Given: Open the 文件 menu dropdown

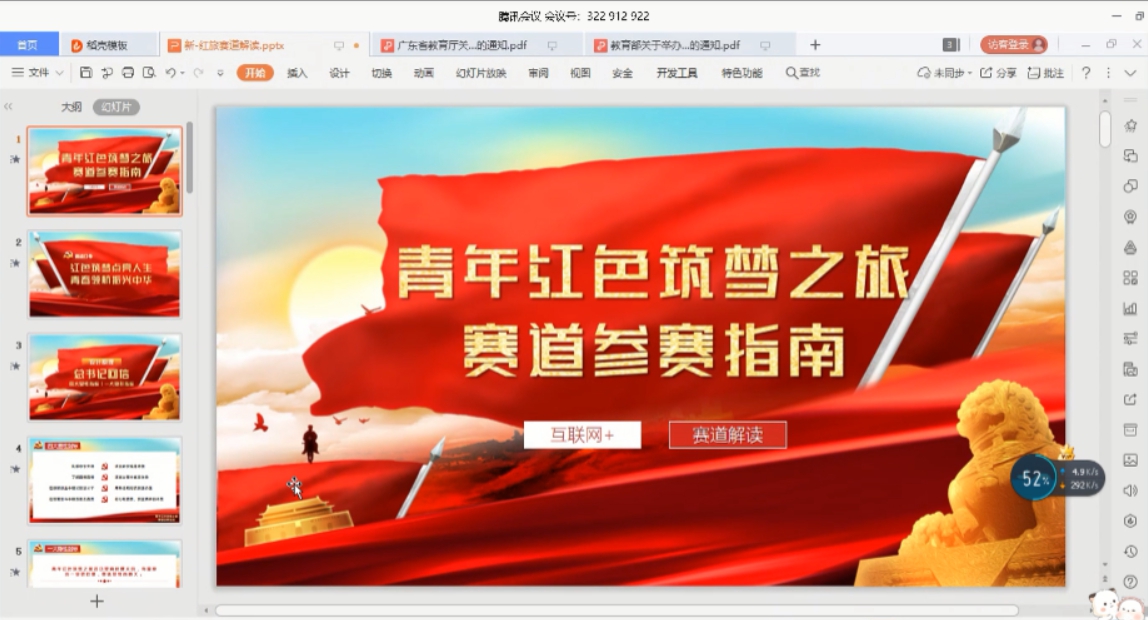Looking at the screenshot, I should (x=37, y=72).
